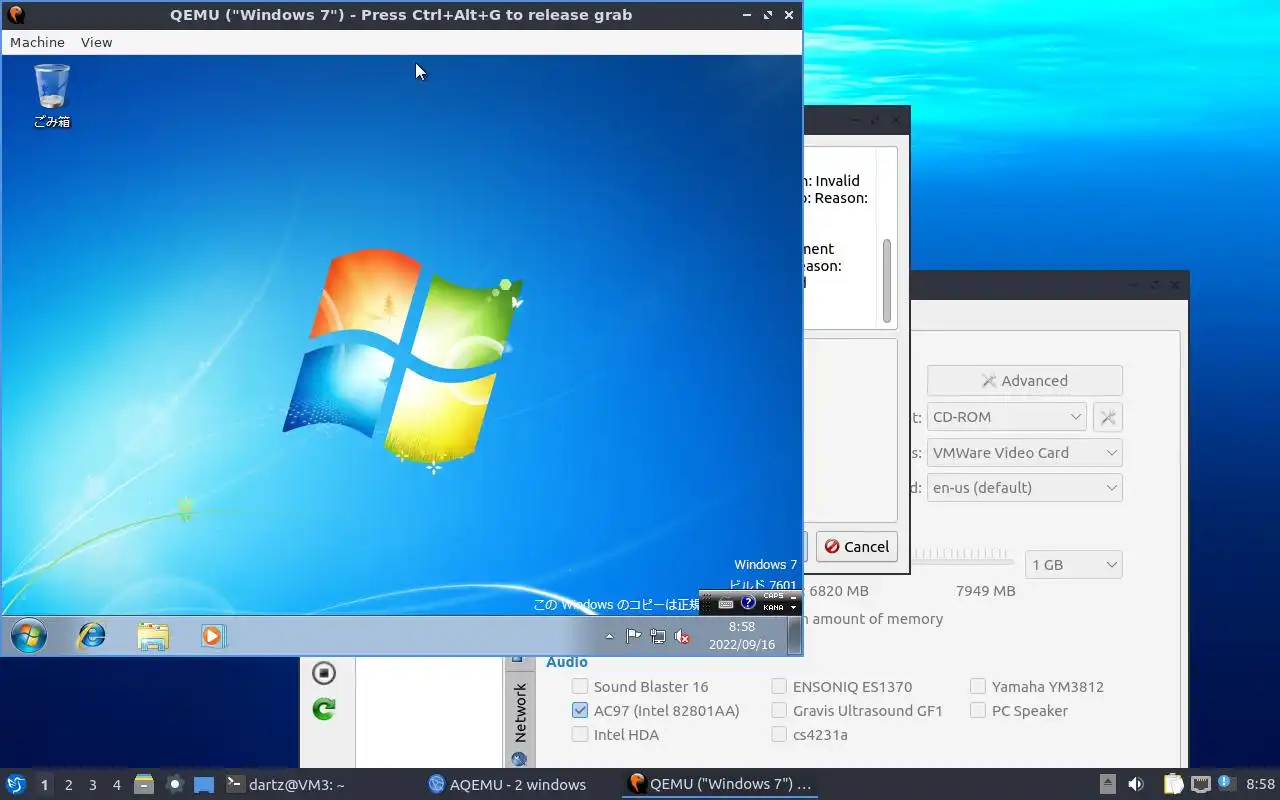Click the tools icon beside CD-ROM dropdown
The image size is (1280, 800).
tap(1108, 417)
